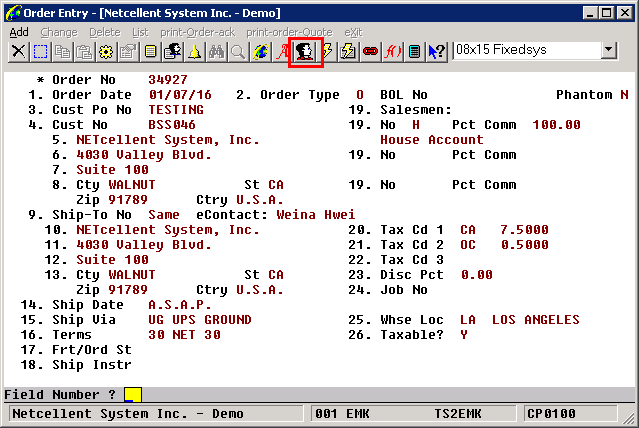
Task: Click the magnifying glass search icon
Action: (x=238, y=52)
